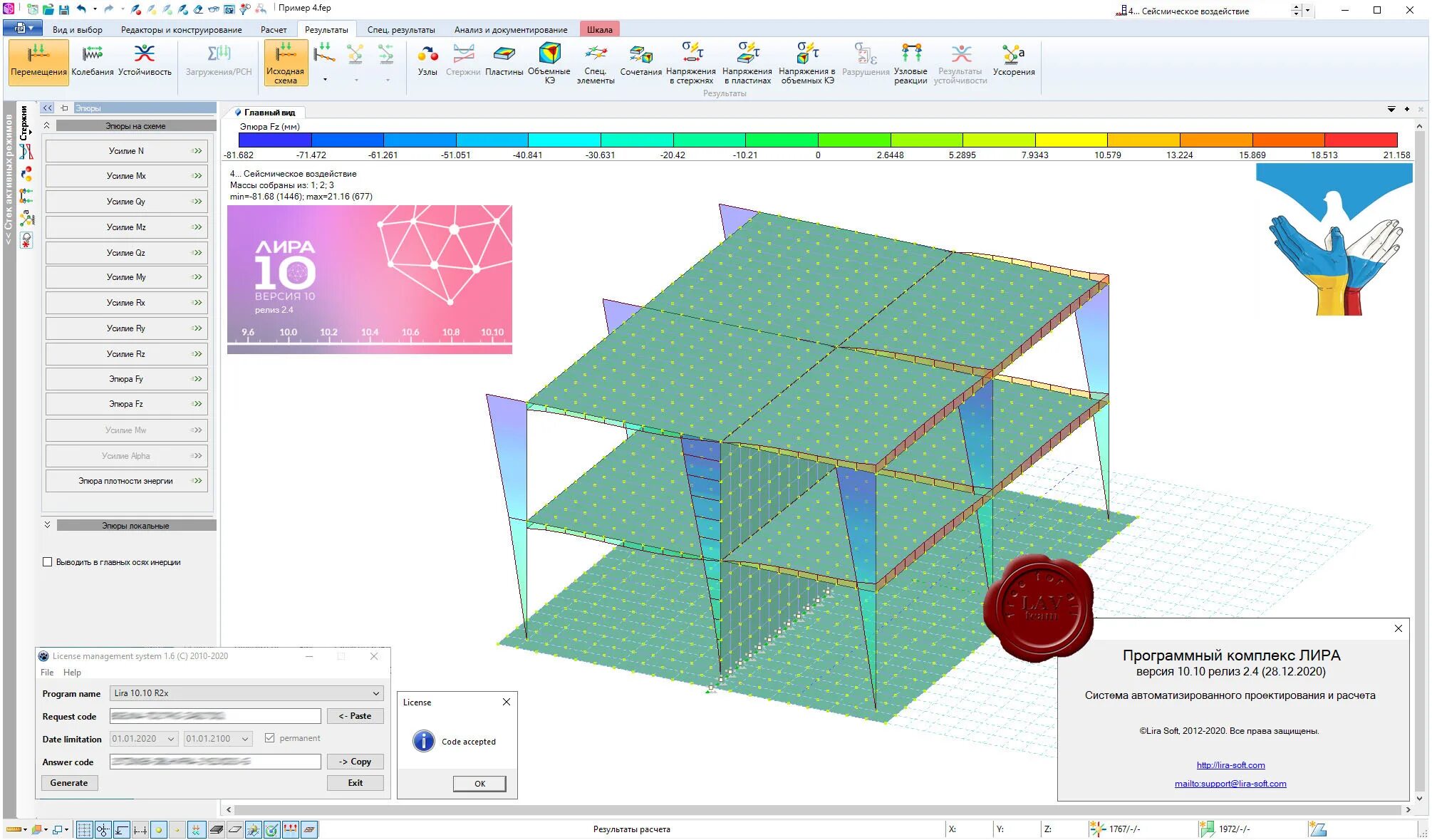This screenshot has width=1432, height=840.
Task: Enable Выводить в главных осях инерции checkbox
Action: coord(48,562)
